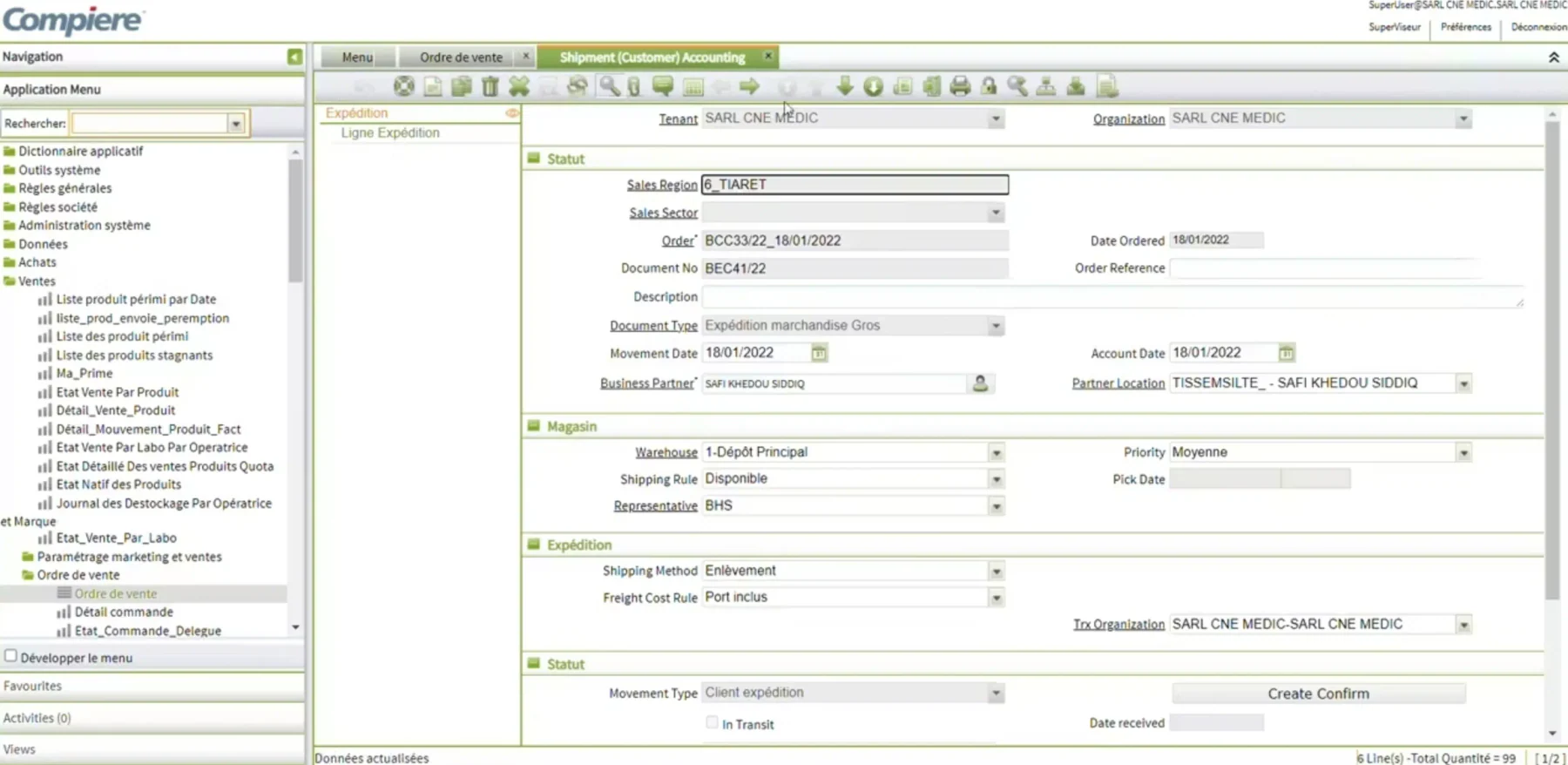Viewport: 1568px width, 765px height.
Task: Open the Warehouse dropdown
Action: pos(996,453)
